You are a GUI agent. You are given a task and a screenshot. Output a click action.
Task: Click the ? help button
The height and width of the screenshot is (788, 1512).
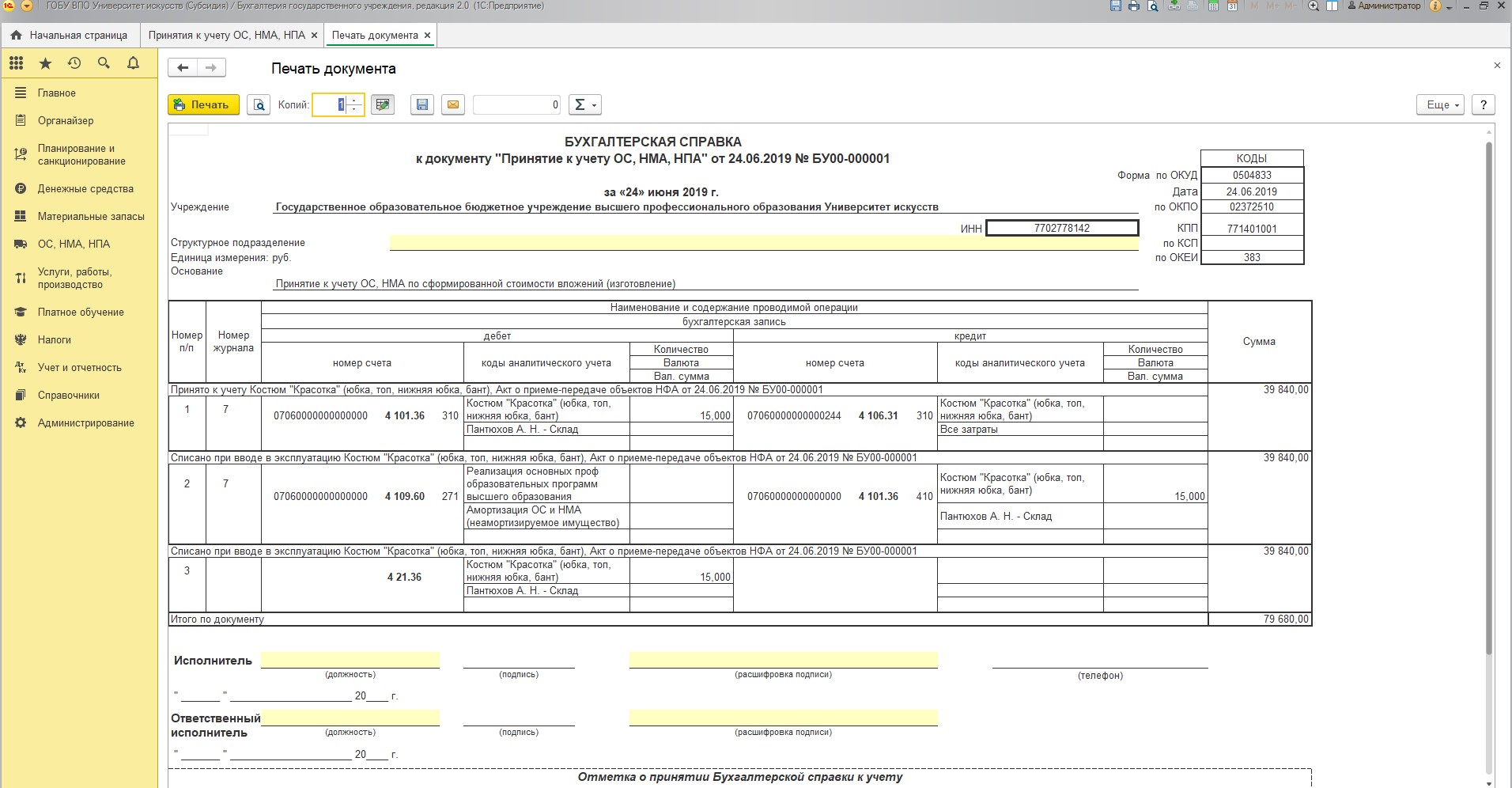[x=1484, y=104]
